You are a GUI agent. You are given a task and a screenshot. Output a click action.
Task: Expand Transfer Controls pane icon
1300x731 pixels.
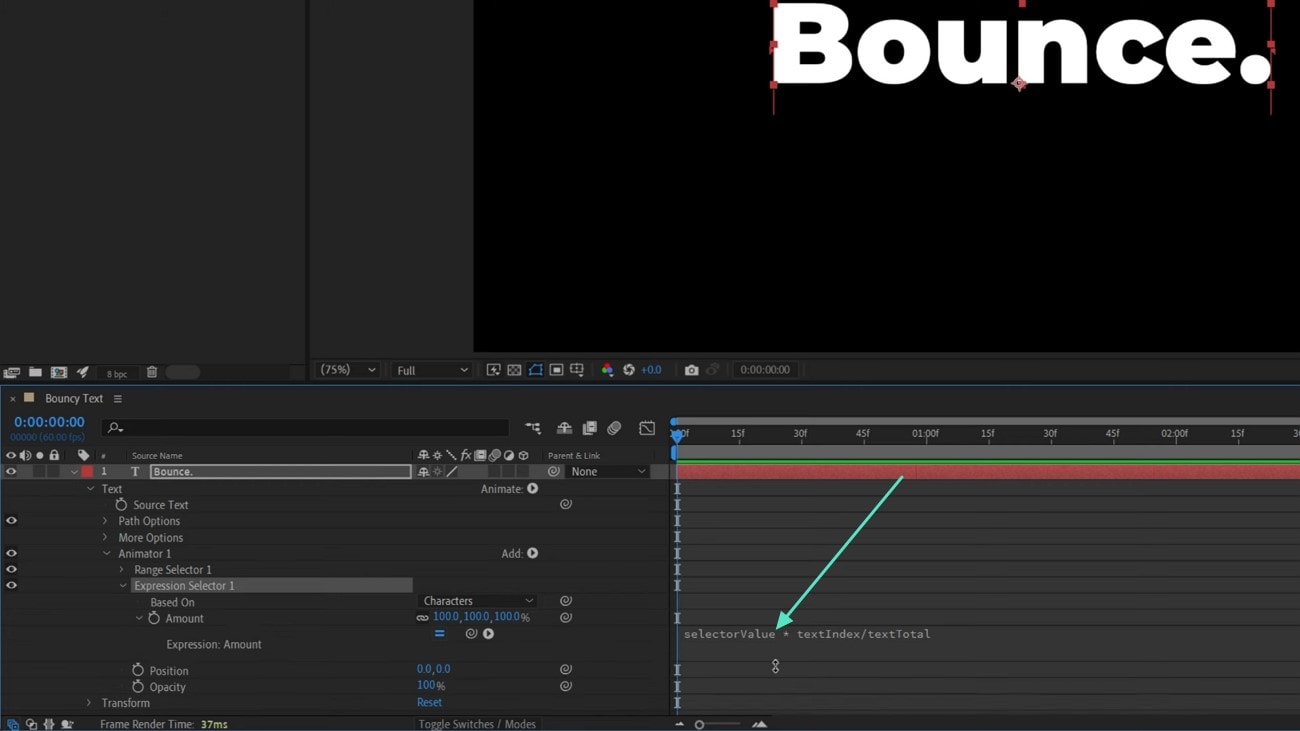tap(31, 724)
